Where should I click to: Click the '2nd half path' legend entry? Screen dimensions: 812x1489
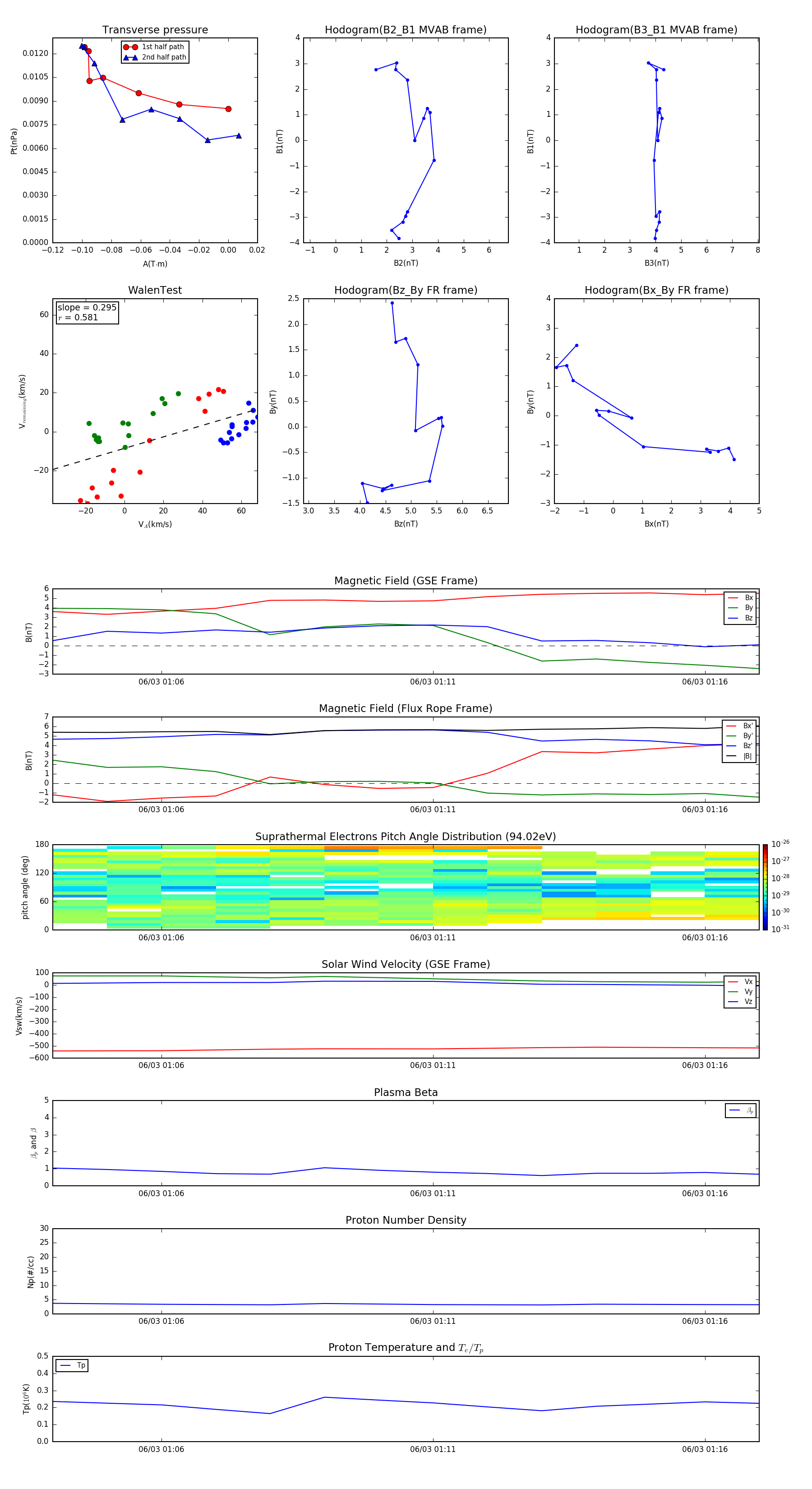pyautogui.click(x=155, y=57)
